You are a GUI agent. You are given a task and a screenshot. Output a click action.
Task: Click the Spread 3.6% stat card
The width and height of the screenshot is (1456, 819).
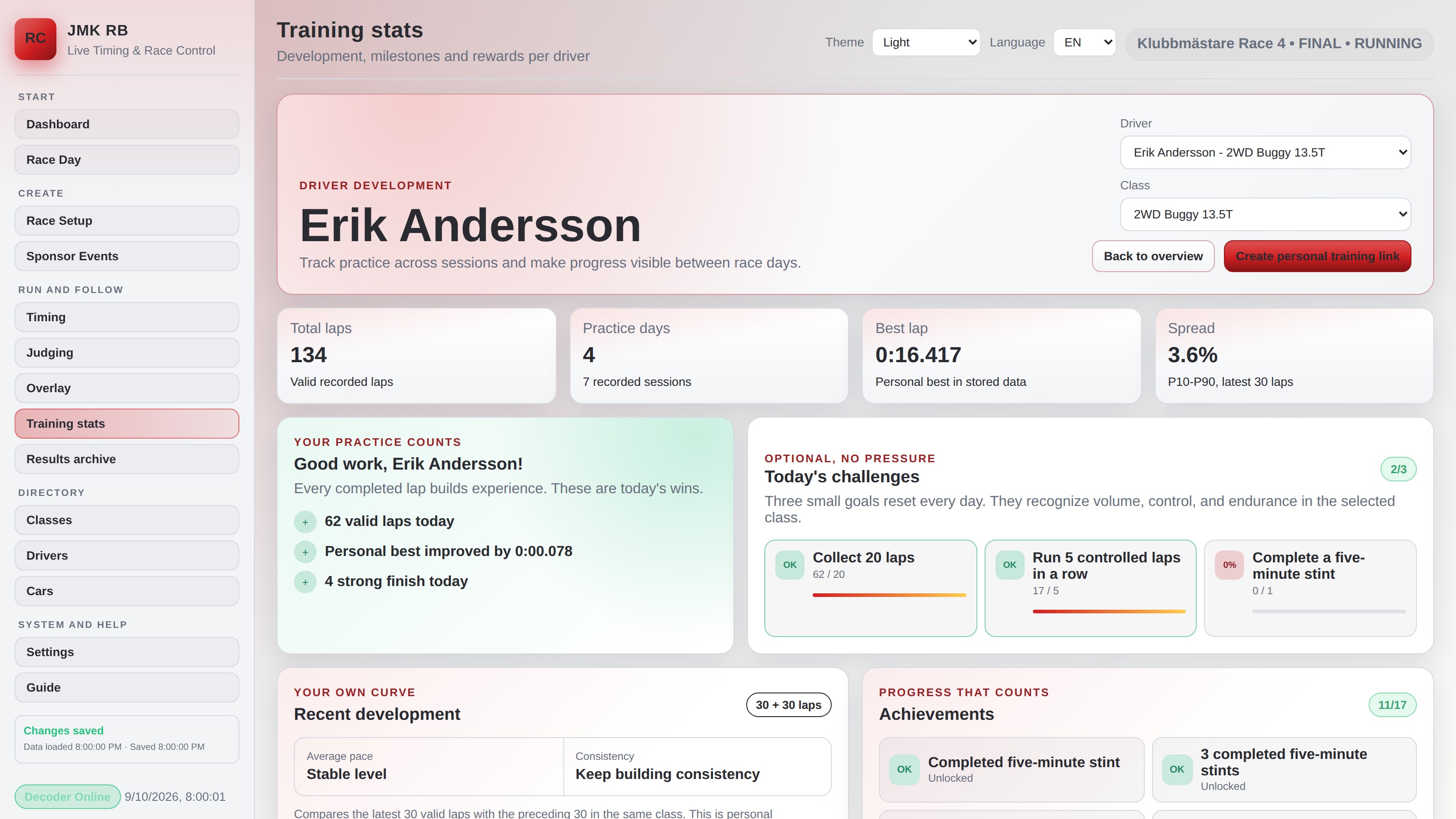[1294, 356]
